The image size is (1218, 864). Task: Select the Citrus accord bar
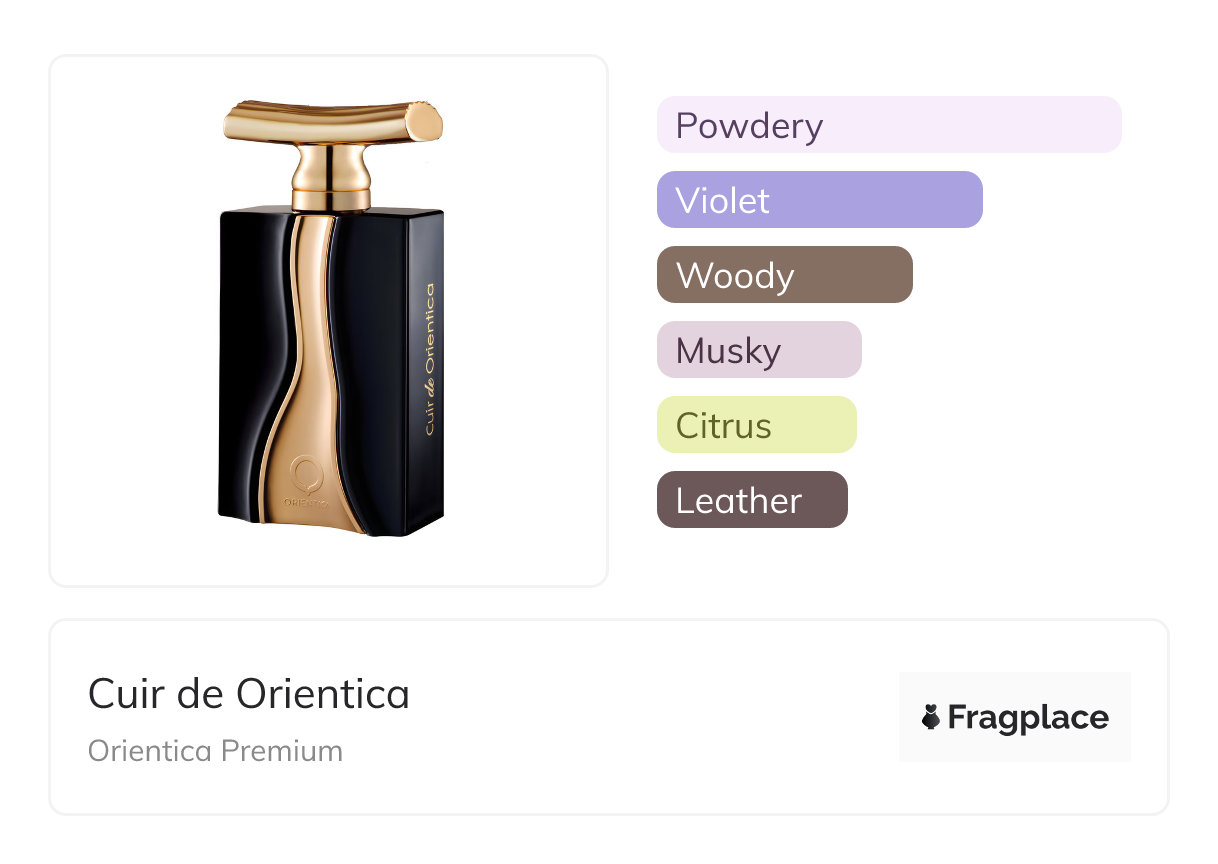[x=756, y=425]
